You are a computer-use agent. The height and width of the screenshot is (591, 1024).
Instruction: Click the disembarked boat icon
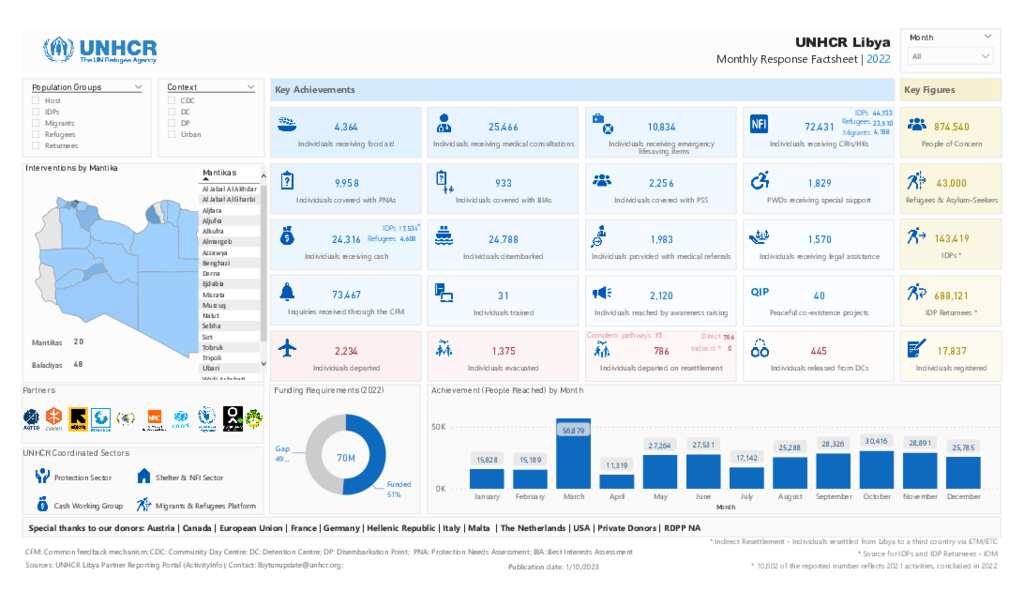pyautogui.click(x=444, y=235)
